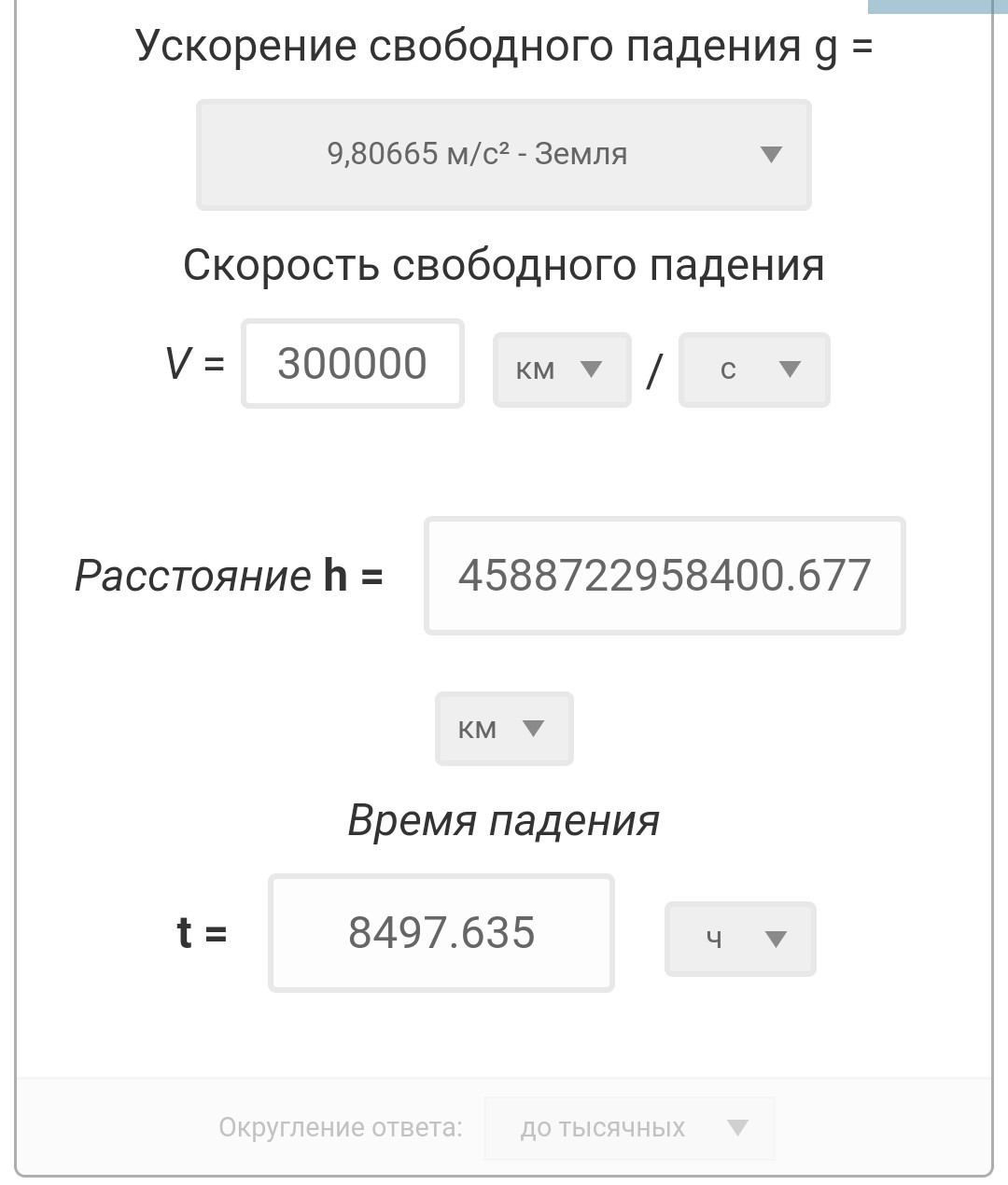Click the triangle arrow next to the с unit

tap(790, 369)
